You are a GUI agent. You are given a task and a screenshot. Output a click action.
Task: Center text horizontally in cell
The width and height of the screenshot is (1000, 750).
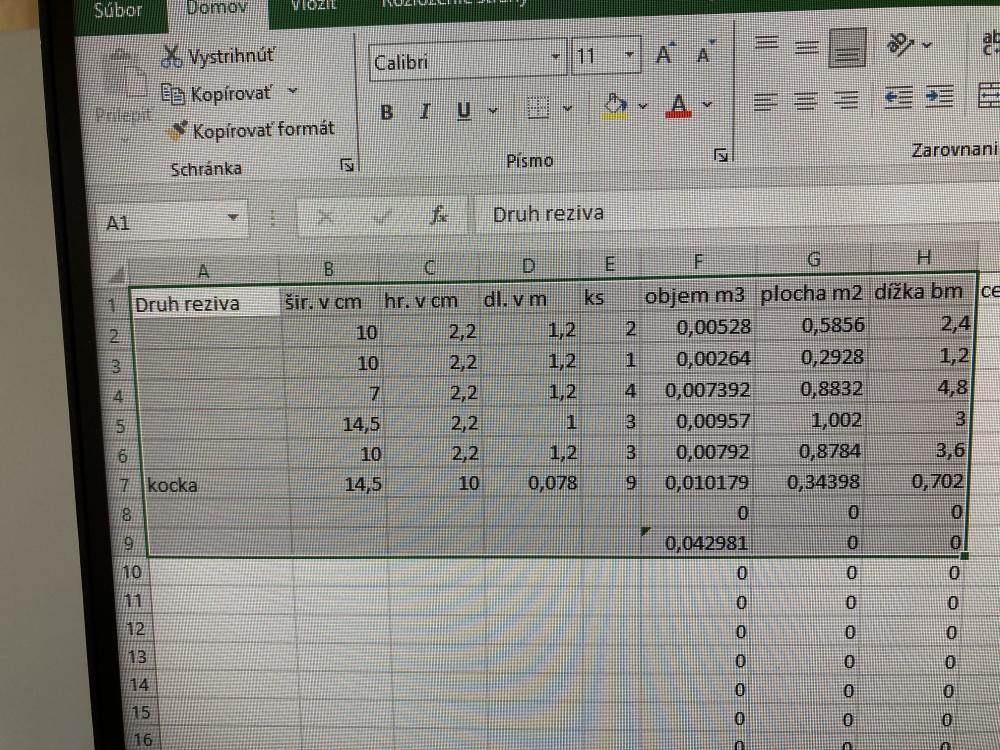click(807, 100)
